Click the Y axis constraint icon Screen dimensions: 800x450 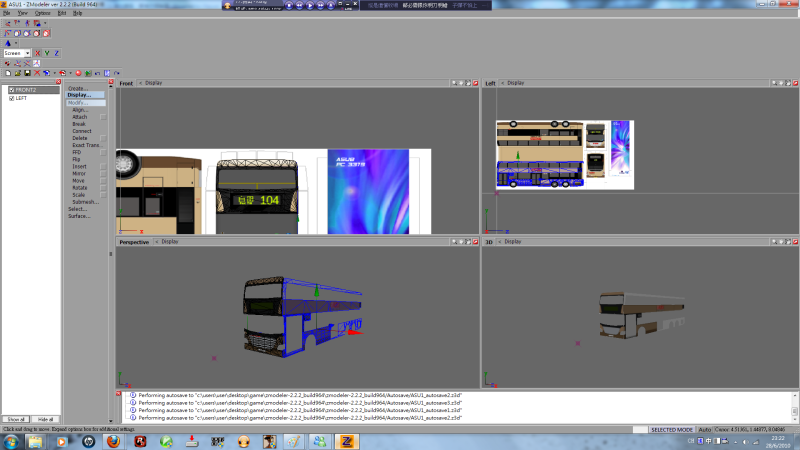click(x=47, y=53)
